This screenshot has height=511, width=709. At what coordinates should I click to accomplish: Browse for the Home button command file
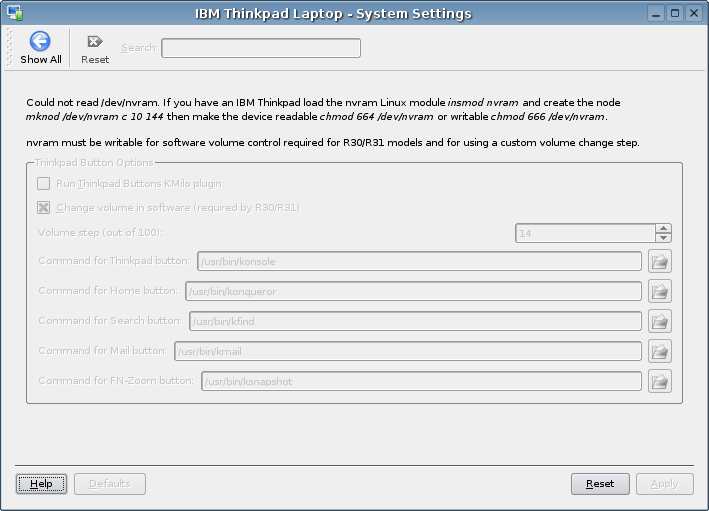point(660,291)
